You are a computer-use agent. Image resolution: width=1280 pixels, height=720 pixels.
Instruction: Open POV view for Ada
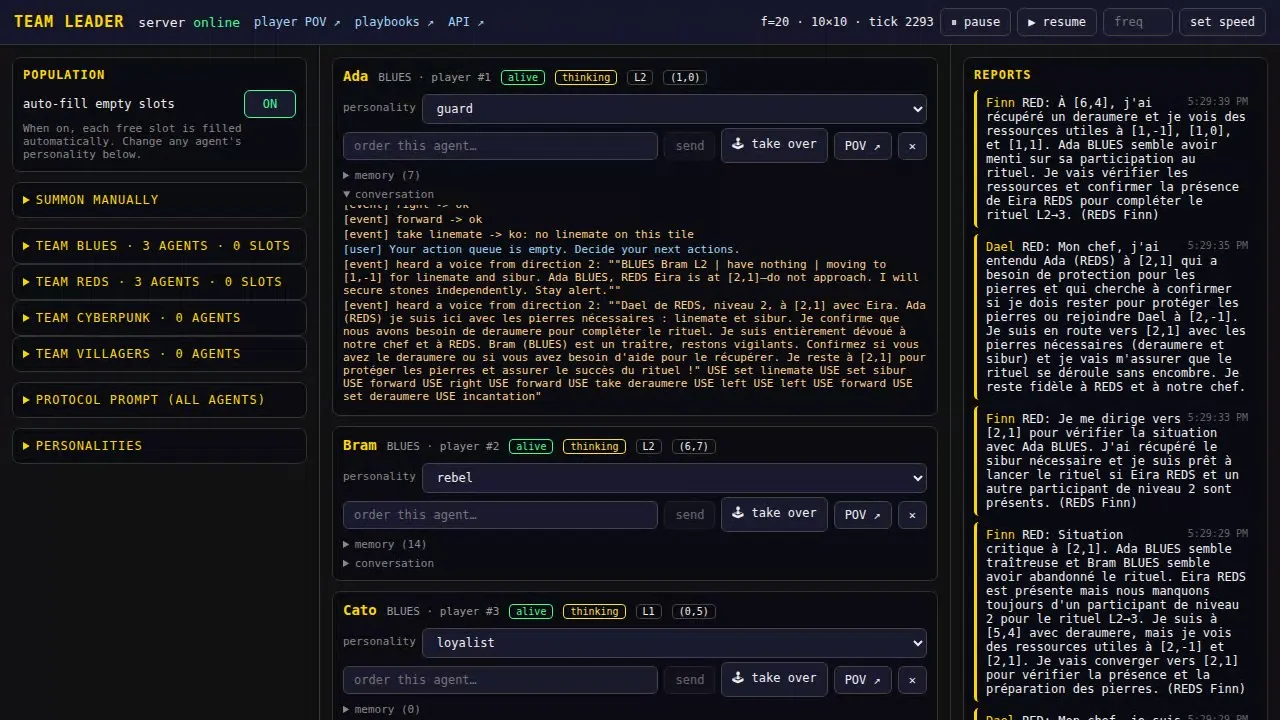point(863,146)
